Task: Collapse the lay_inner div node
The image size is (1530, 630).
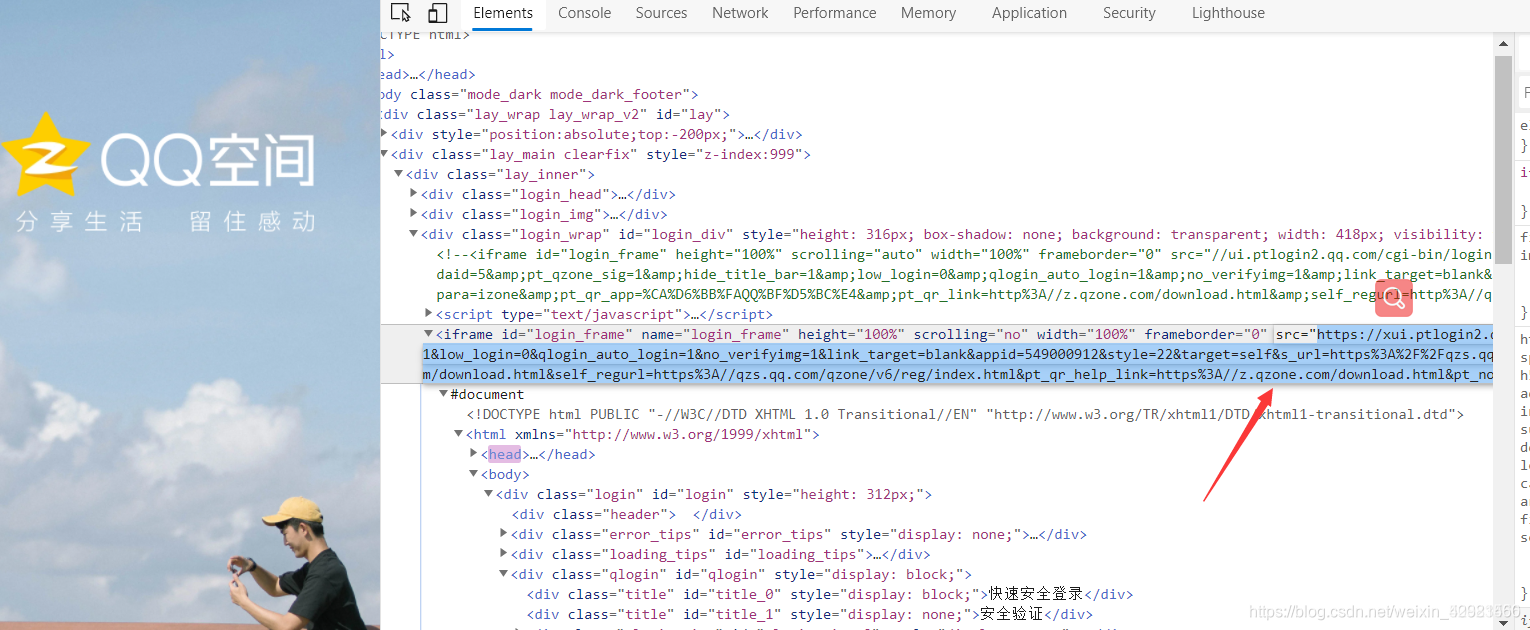Action: pyautogui.click(x=401, y=174)
